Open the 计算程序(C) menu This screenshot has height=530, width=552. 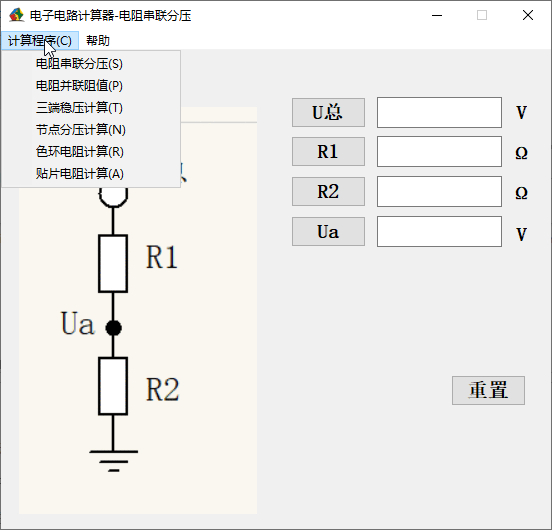(x=40, y=40)
